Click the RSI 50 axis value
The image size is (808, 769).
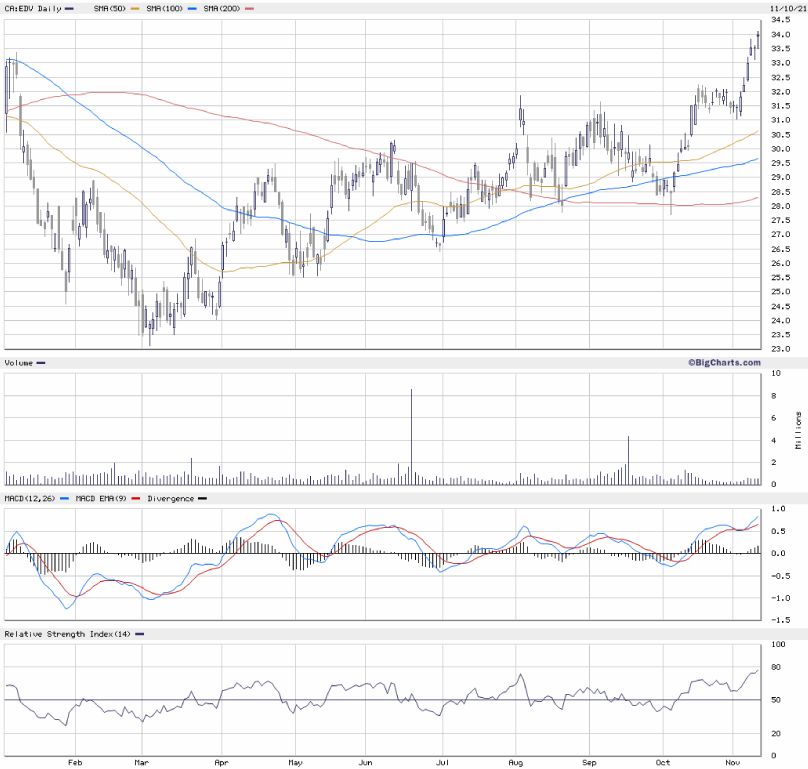tap(776, 700)
